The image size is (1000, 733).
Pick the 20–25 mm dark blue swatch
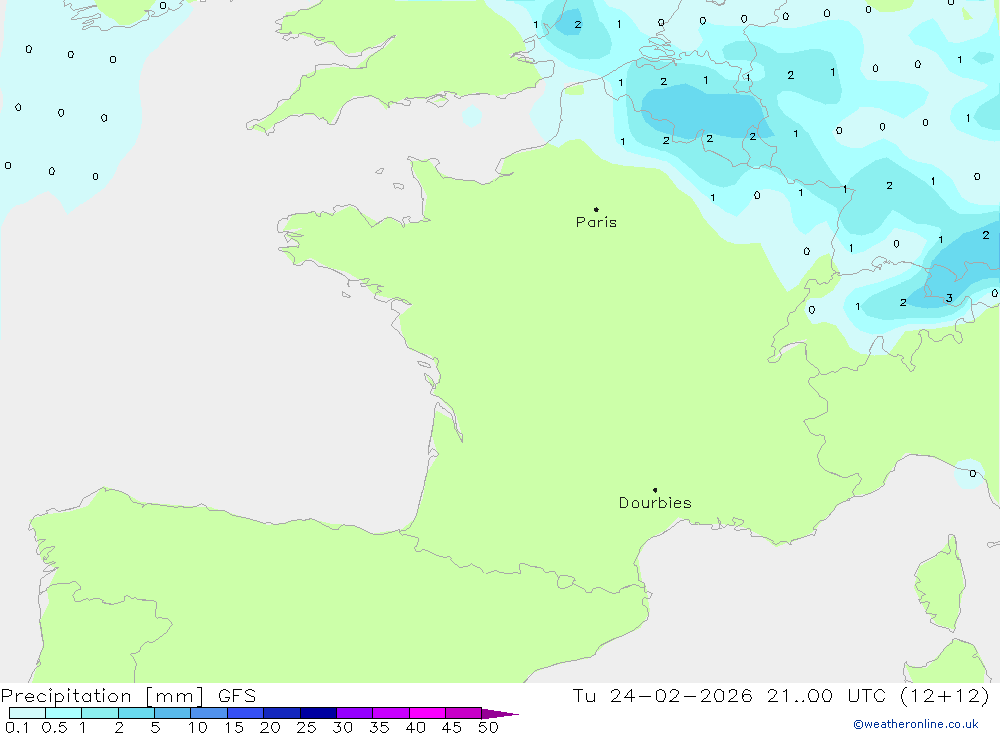coord(282,713)
